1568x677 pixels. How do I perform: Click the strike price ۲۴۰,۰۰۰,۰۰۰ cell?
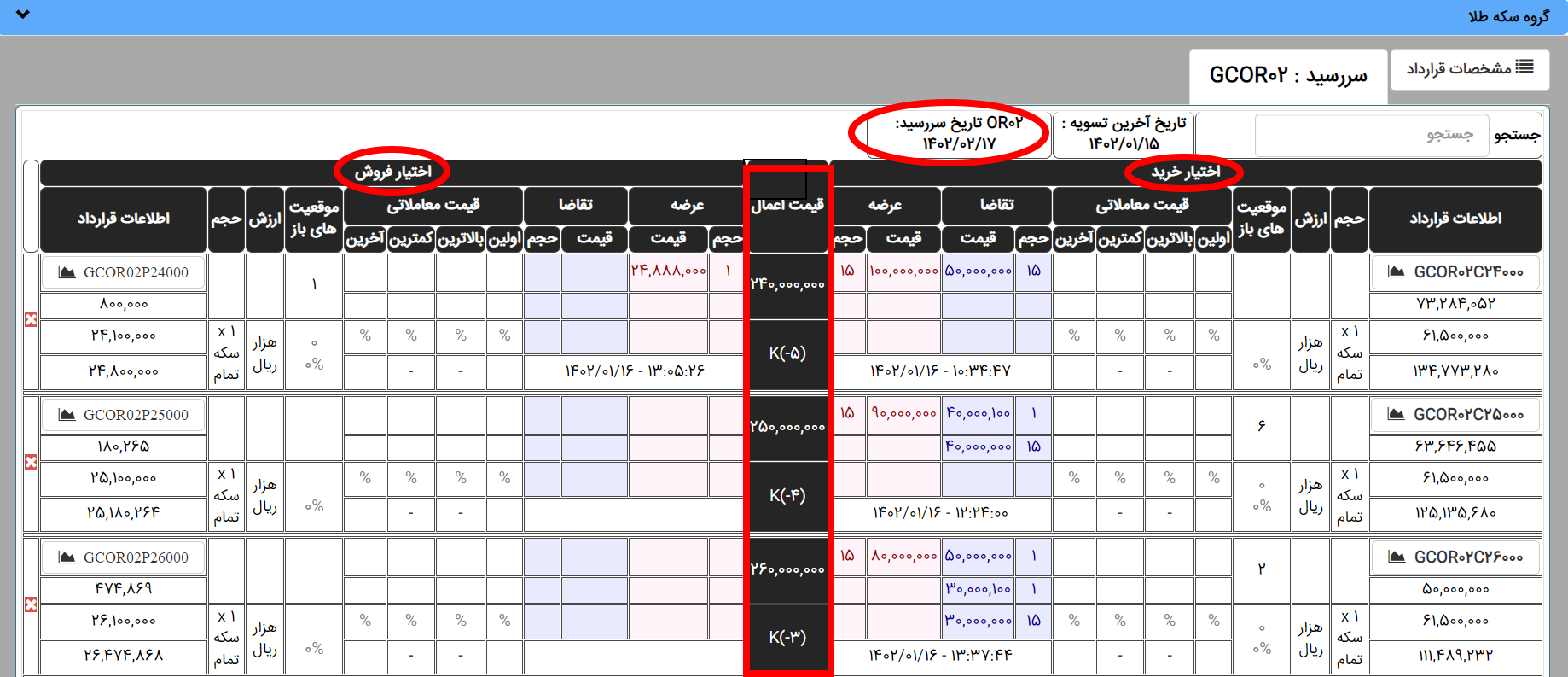pos(787,285)
